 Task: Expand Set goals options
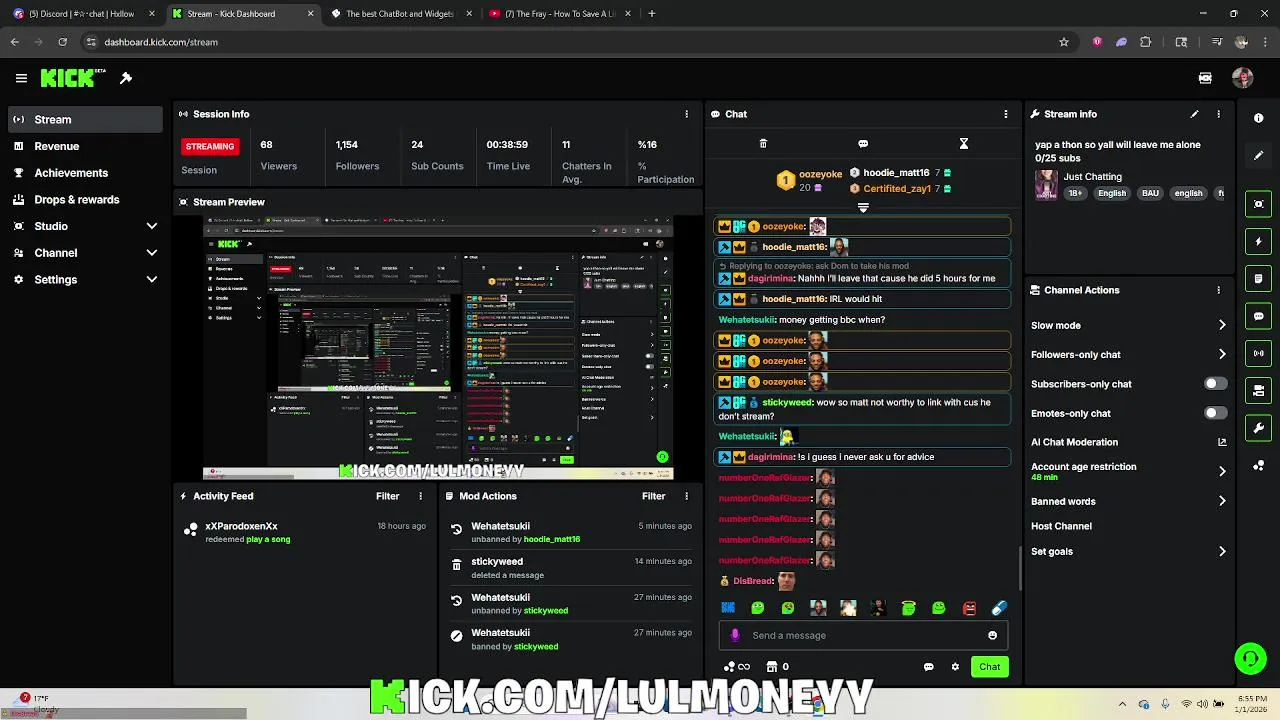pyautogui.click(x=1222, y=551)
